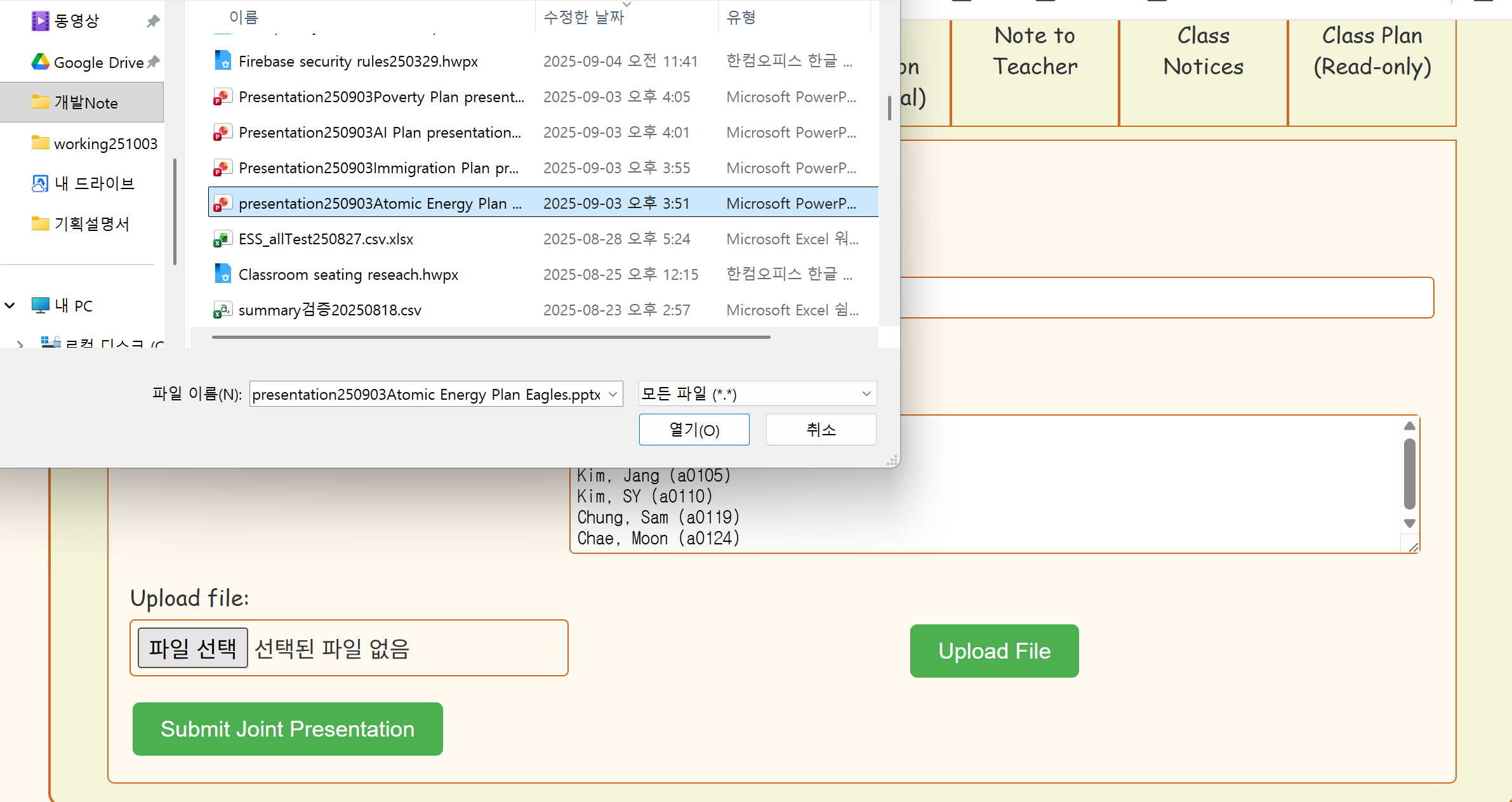This screenshot has height=802, width=1512.
Task: Click Submit Joint Presentation button
Action: (x=287, y=729)
